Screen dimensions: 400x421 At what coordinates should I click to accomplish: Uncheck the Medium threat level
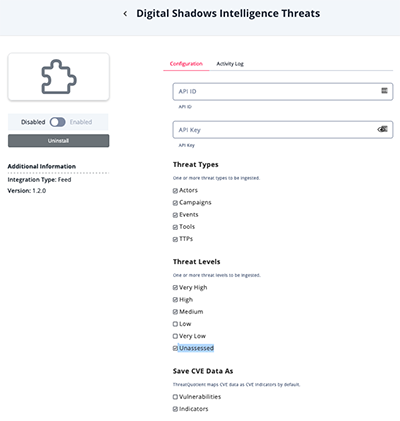(175, 312)
